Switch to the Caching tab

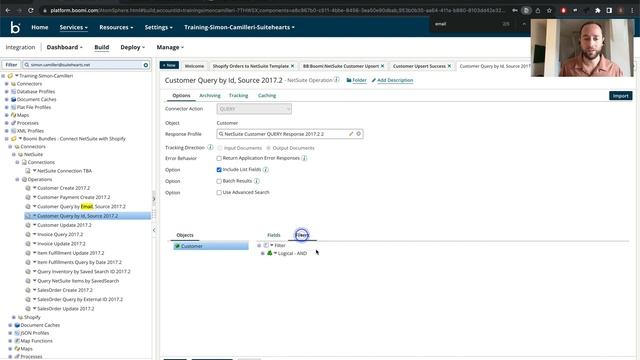coord(267,96)
